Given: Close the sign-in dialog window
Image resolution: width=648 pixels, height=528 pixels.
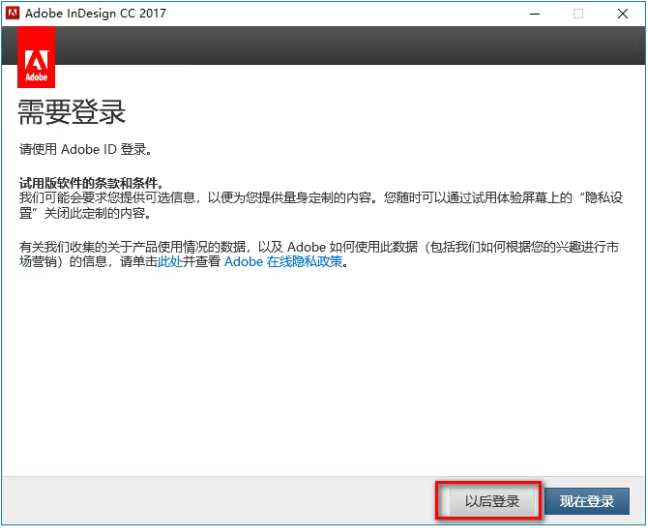Looking at the screenshot, I should pyautogui.click(x=623, y=14).
